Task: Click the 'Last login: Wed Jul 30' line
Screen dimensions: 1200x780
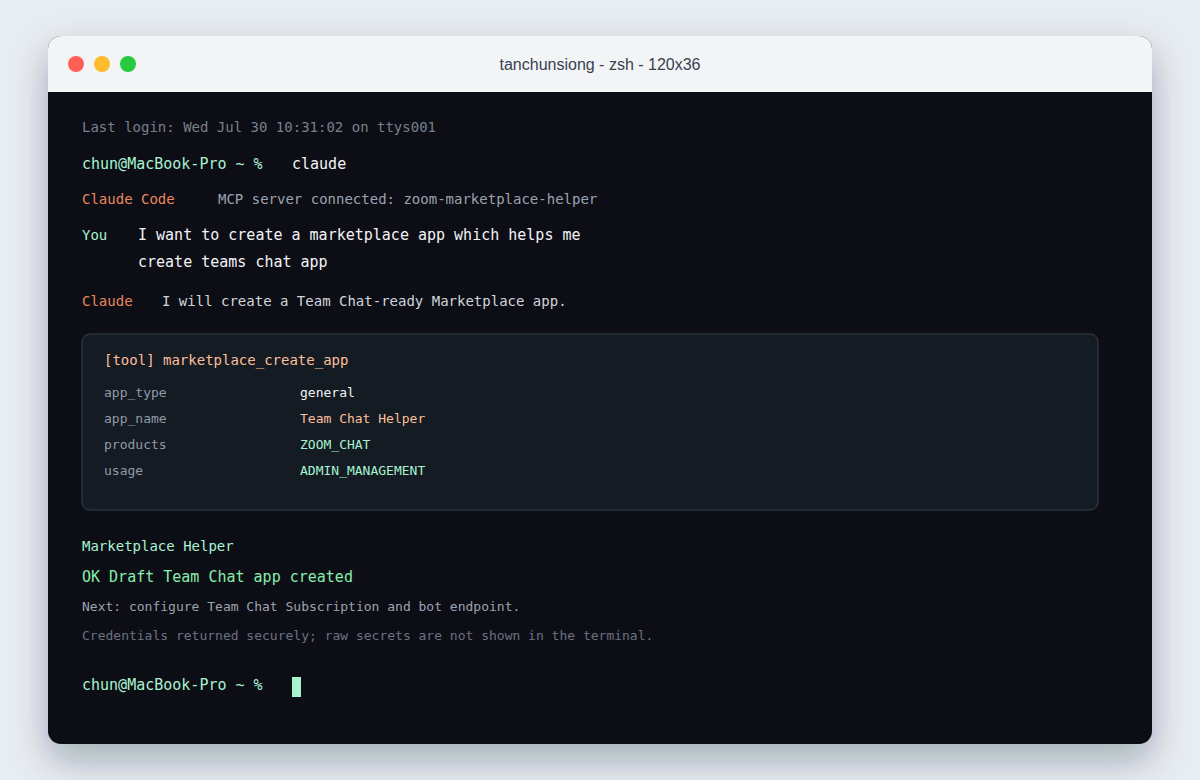Action: pos(259,127)
